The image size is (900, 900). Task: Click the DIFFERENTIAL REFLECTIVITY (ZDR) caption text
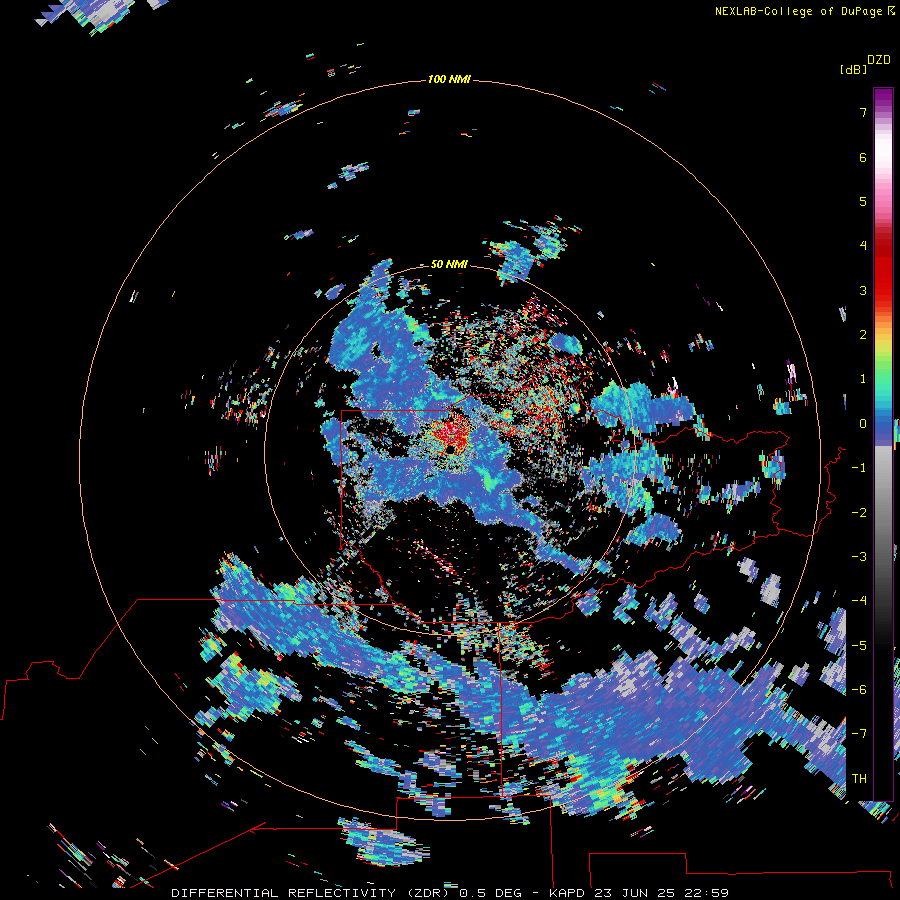312,893
